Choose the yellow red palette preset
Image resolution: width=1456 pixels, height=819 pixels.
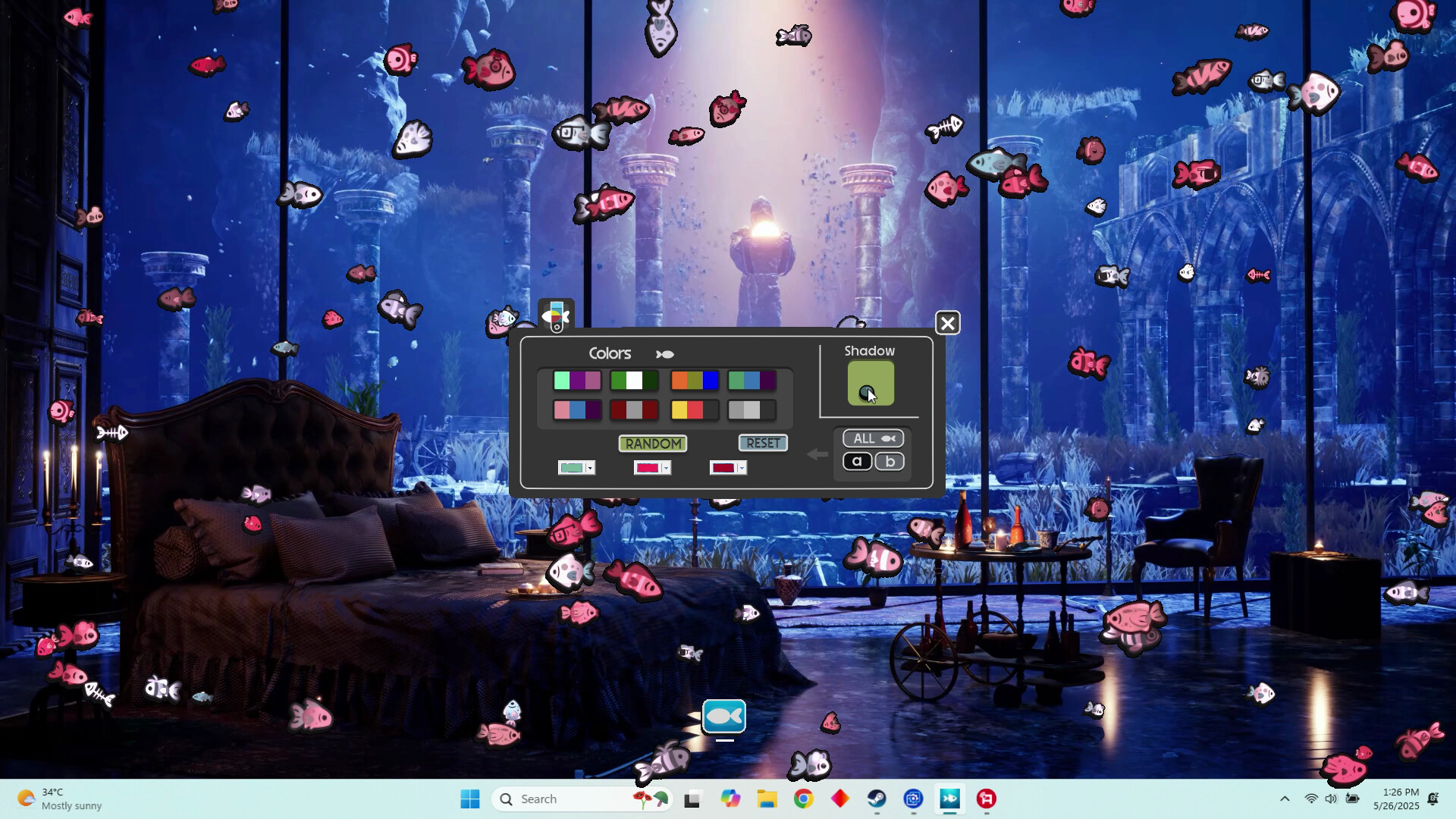[694, 410]
